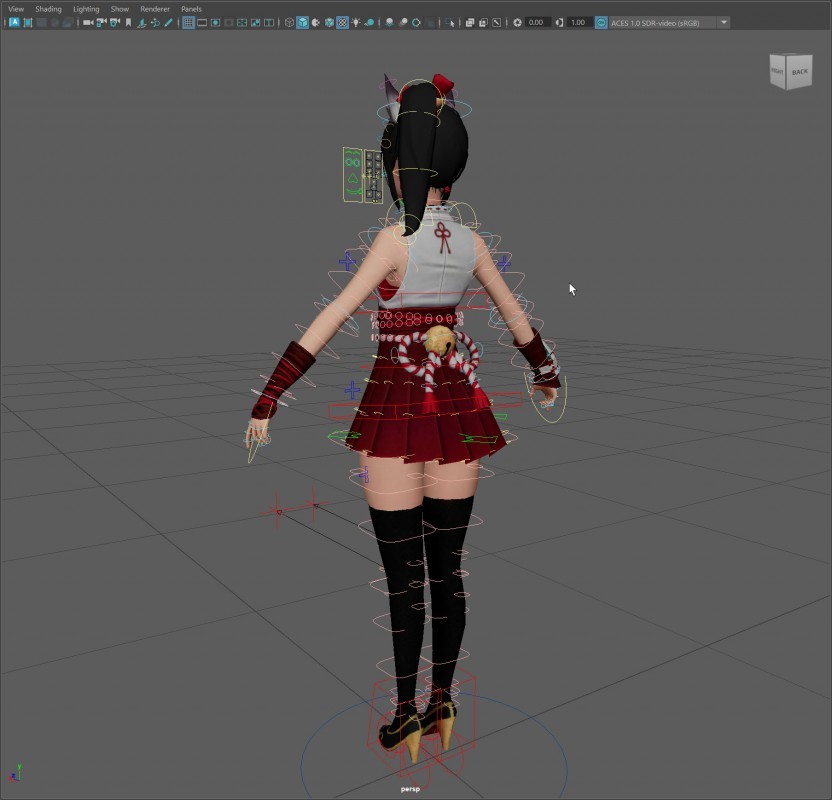Open the Renderer menu
This screenshot has width=832, height=800.
click(154, 9)
